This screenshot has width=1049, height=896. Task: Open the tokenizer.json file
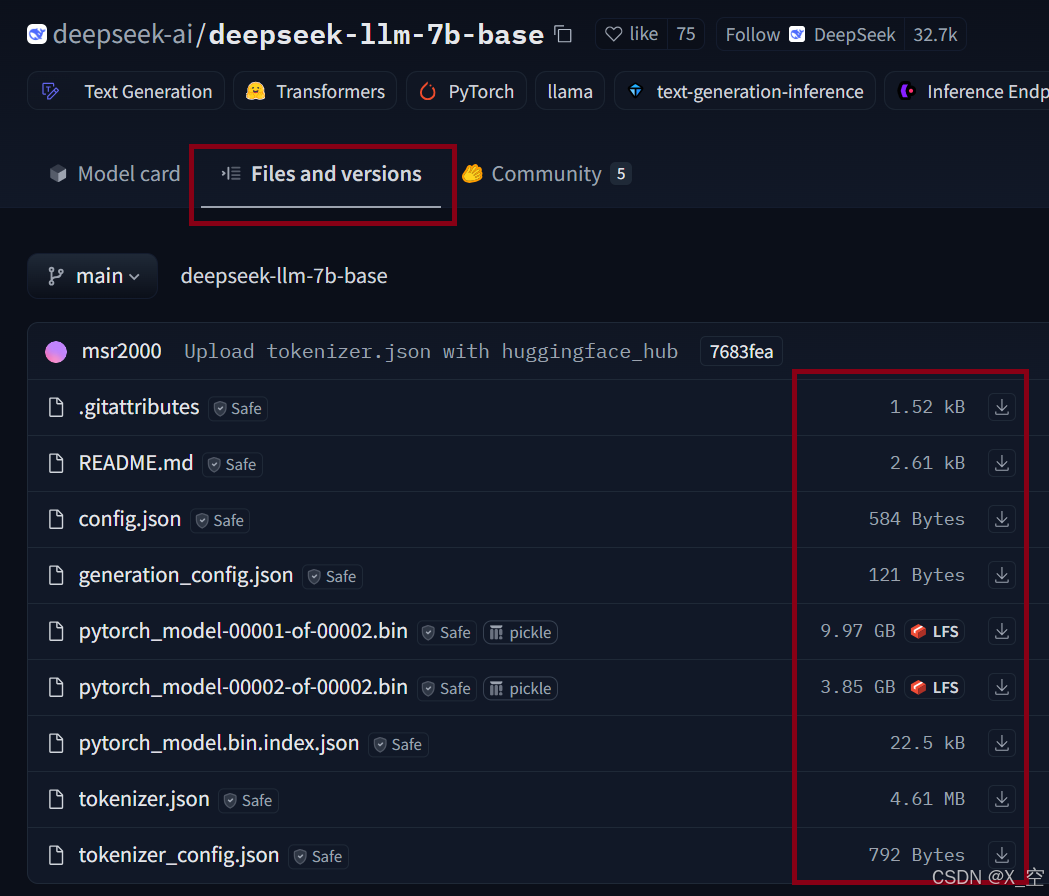[x=144, y=799]
